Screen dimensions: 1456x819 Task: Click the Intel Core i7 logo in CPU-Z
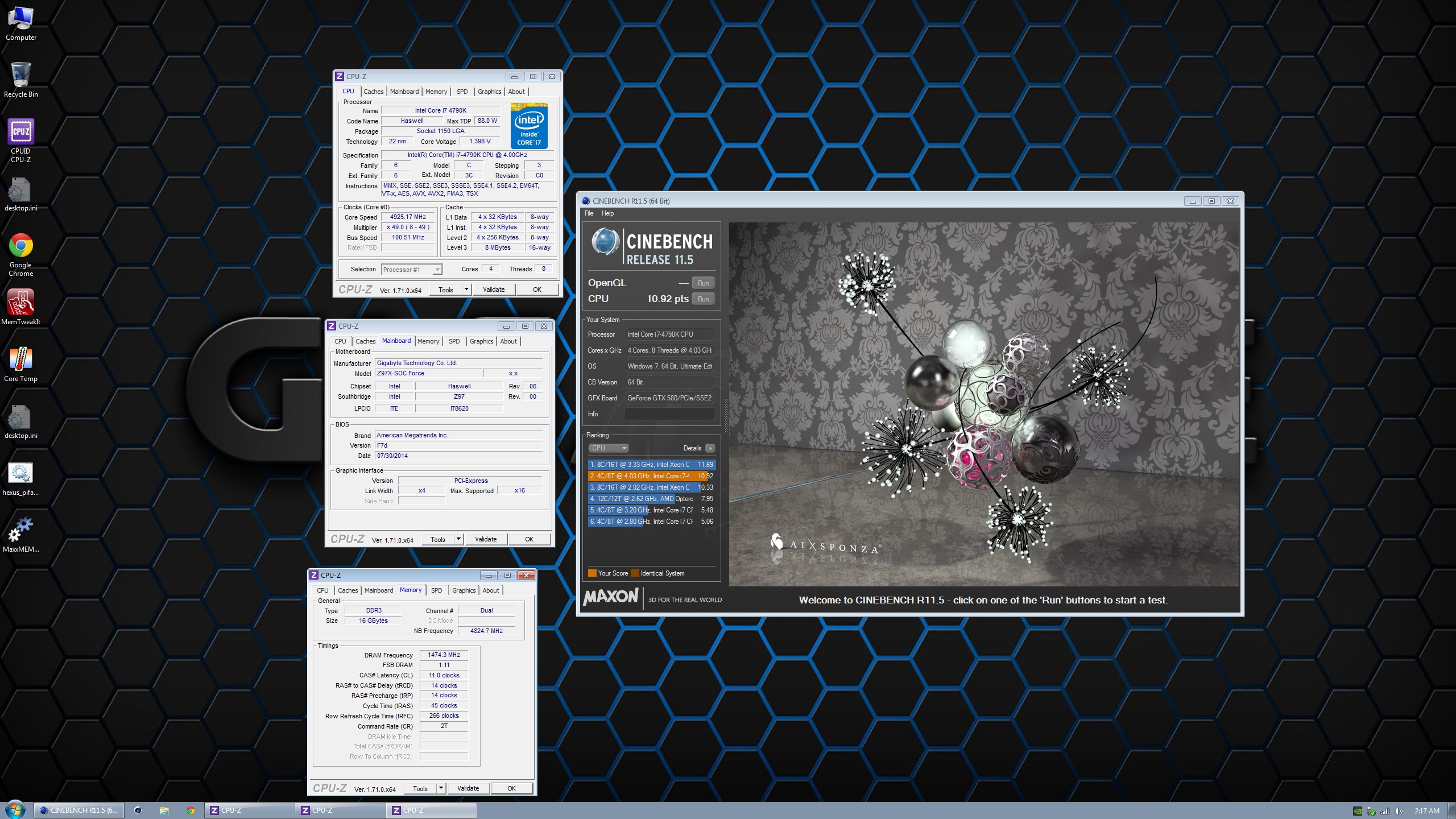point(529,126)
